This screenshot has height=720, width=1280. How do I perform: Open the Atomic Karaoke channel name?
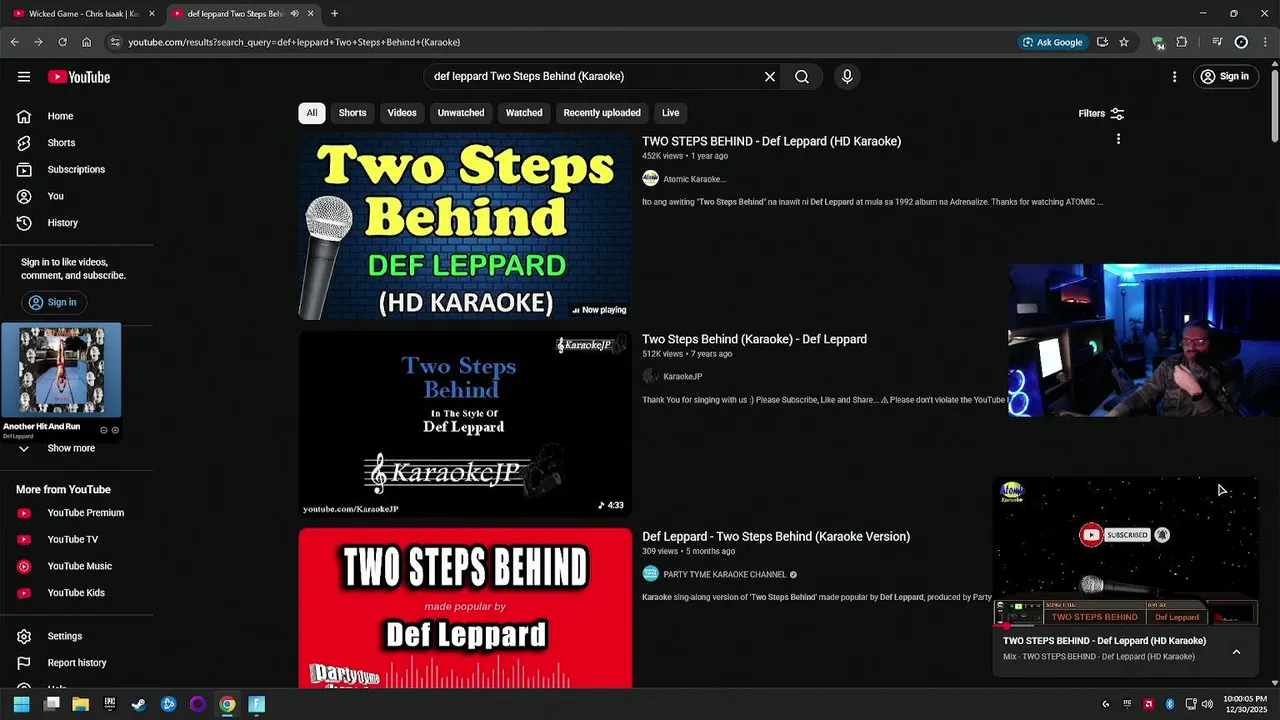[x=695, y=179]
